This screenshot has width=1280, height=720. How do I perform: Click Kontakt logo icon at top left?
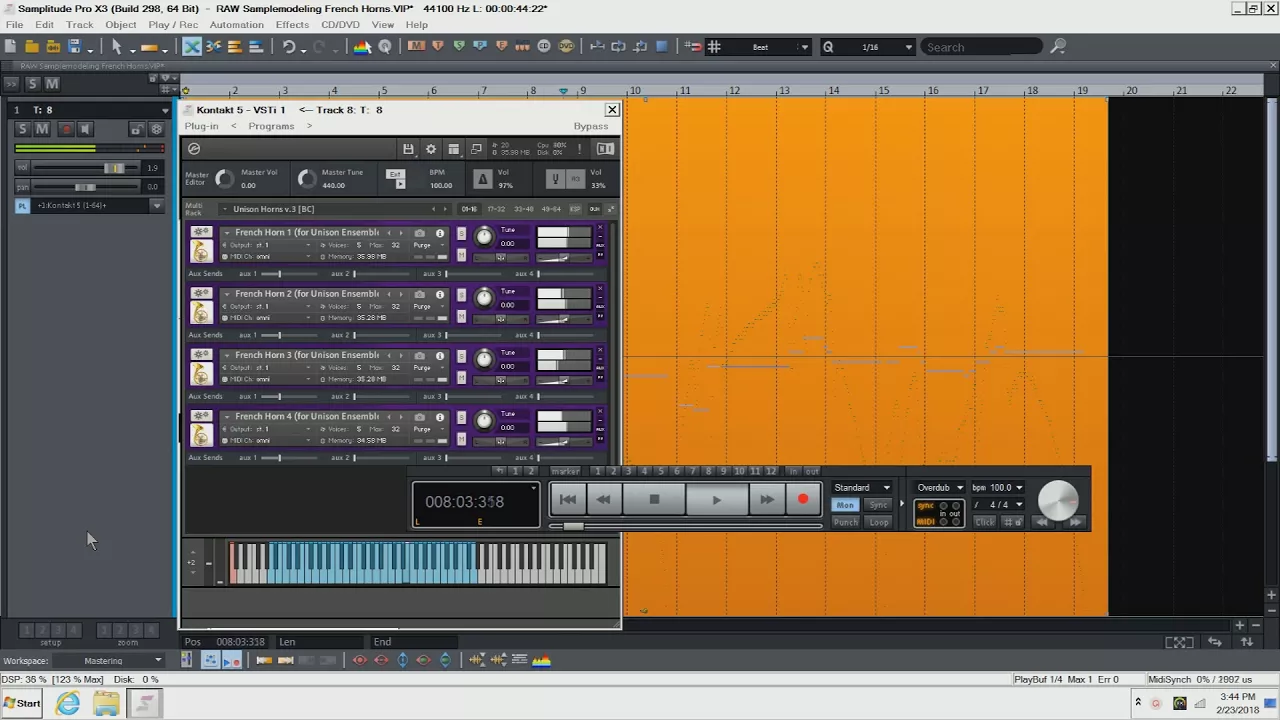[194, 149]
